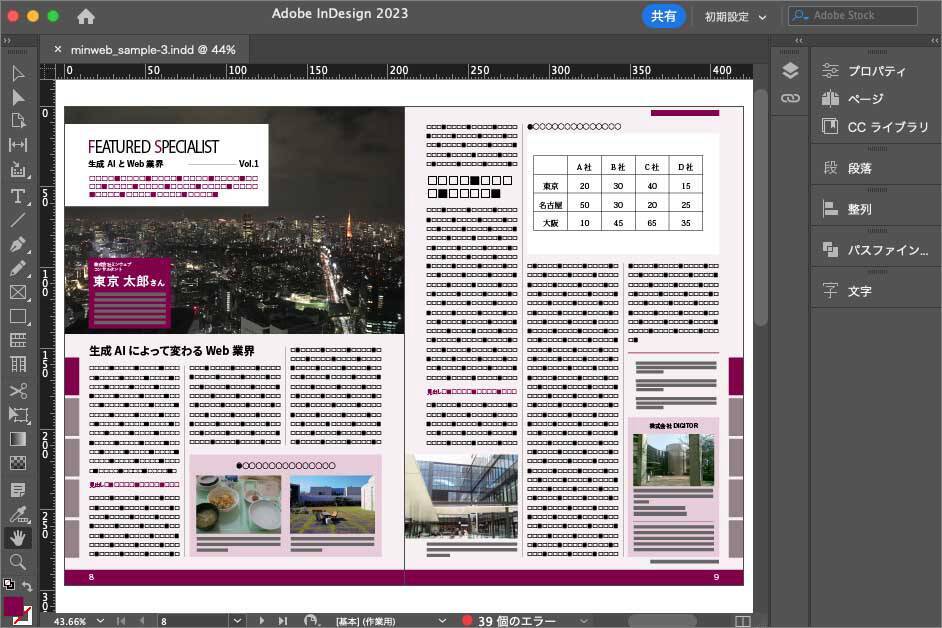The height and width of the screenshot is (628, 942).
Task: Go to next page arrow
Action: coord(263,621)
